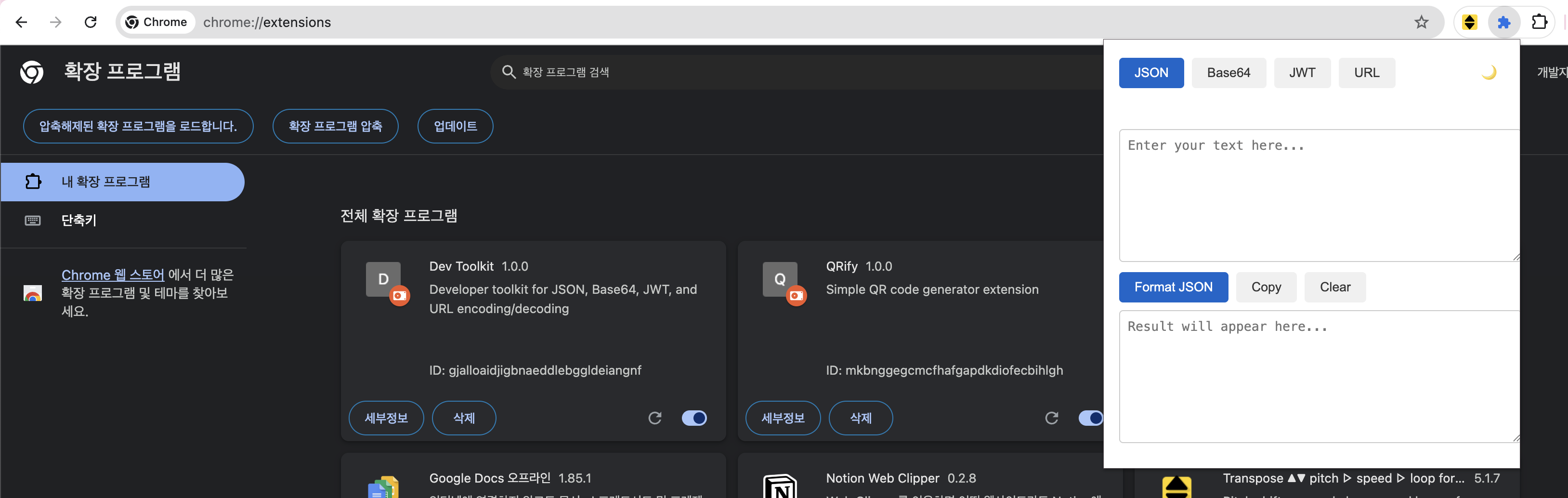Click the Chrome site info chip
Screen dimensions: 1568x498
point(157,23)
